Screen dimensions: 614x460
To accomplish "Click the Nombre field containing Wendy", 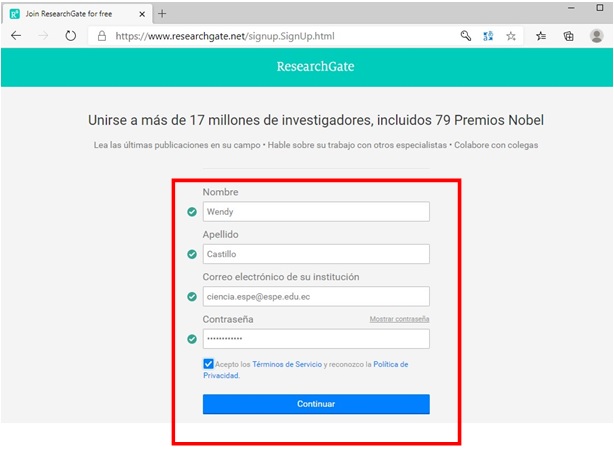I will [x=316, y=212].
